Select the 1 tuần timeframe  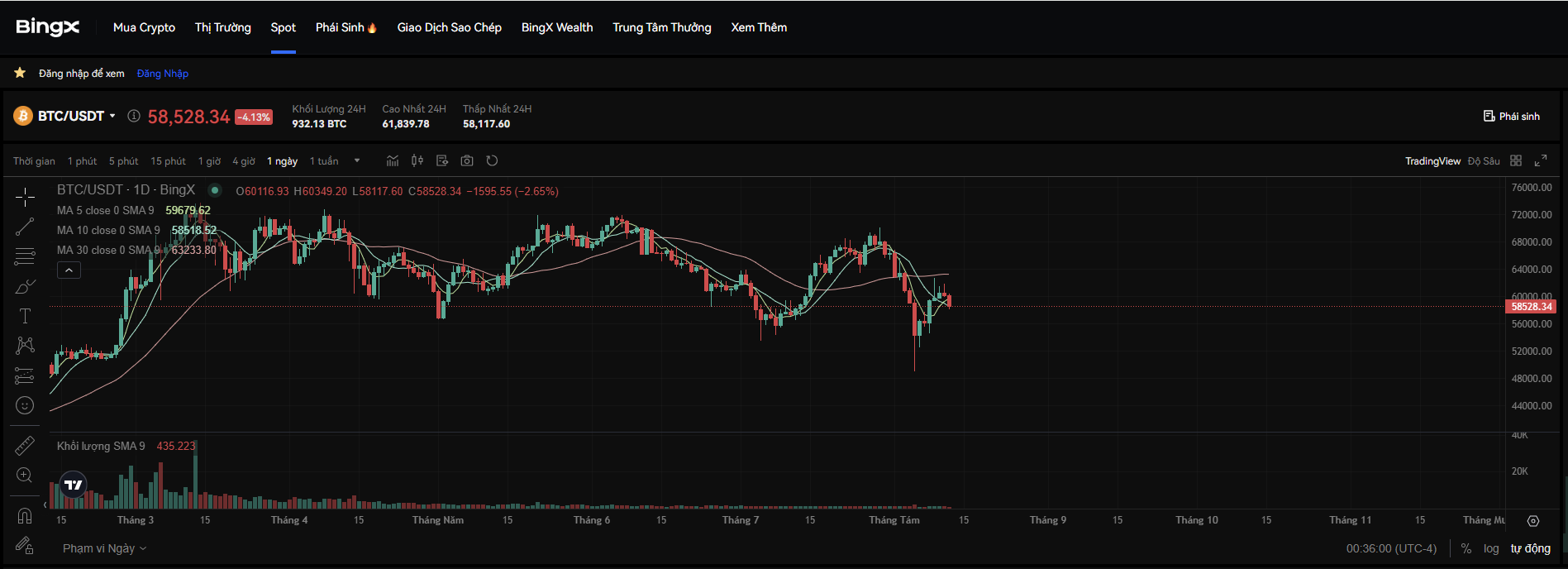click(x=324, y=161)
